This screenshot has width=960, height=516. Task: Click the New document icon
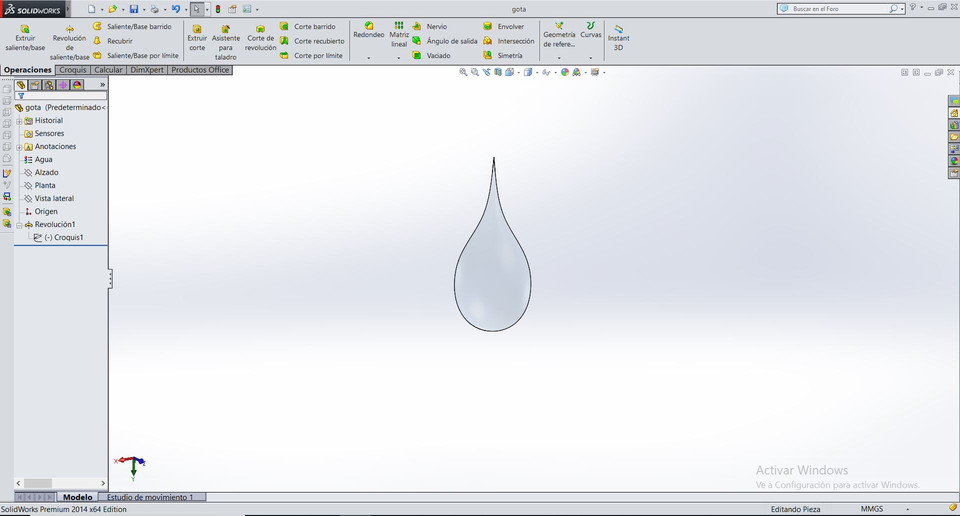pyautogui.click(x=91, y=9)
